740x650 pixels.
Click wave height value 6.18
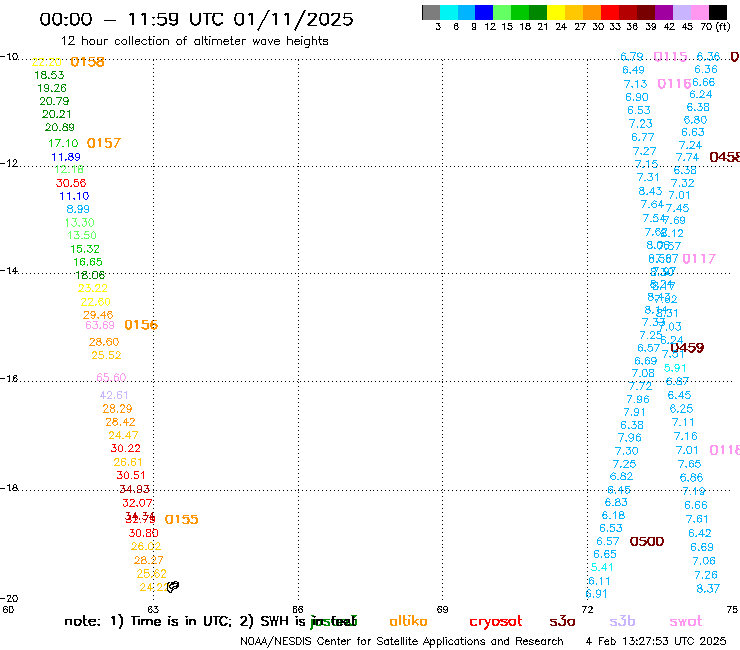pyautogui.click(x=613, y=515)
